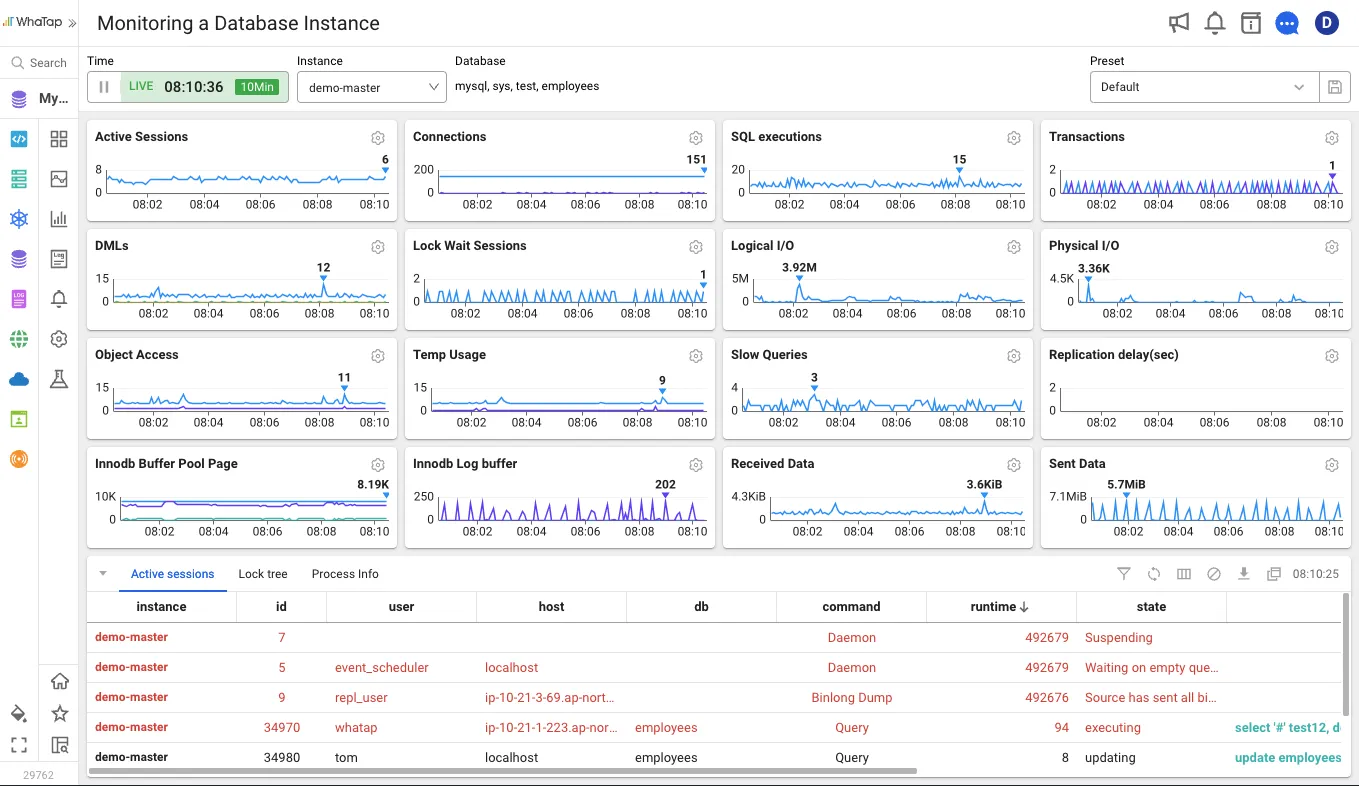This screenshot has width=1359, height=786.
Task: Click the Kubernetes wheel icon in the sidebar
Action: [x=18, y=219]
